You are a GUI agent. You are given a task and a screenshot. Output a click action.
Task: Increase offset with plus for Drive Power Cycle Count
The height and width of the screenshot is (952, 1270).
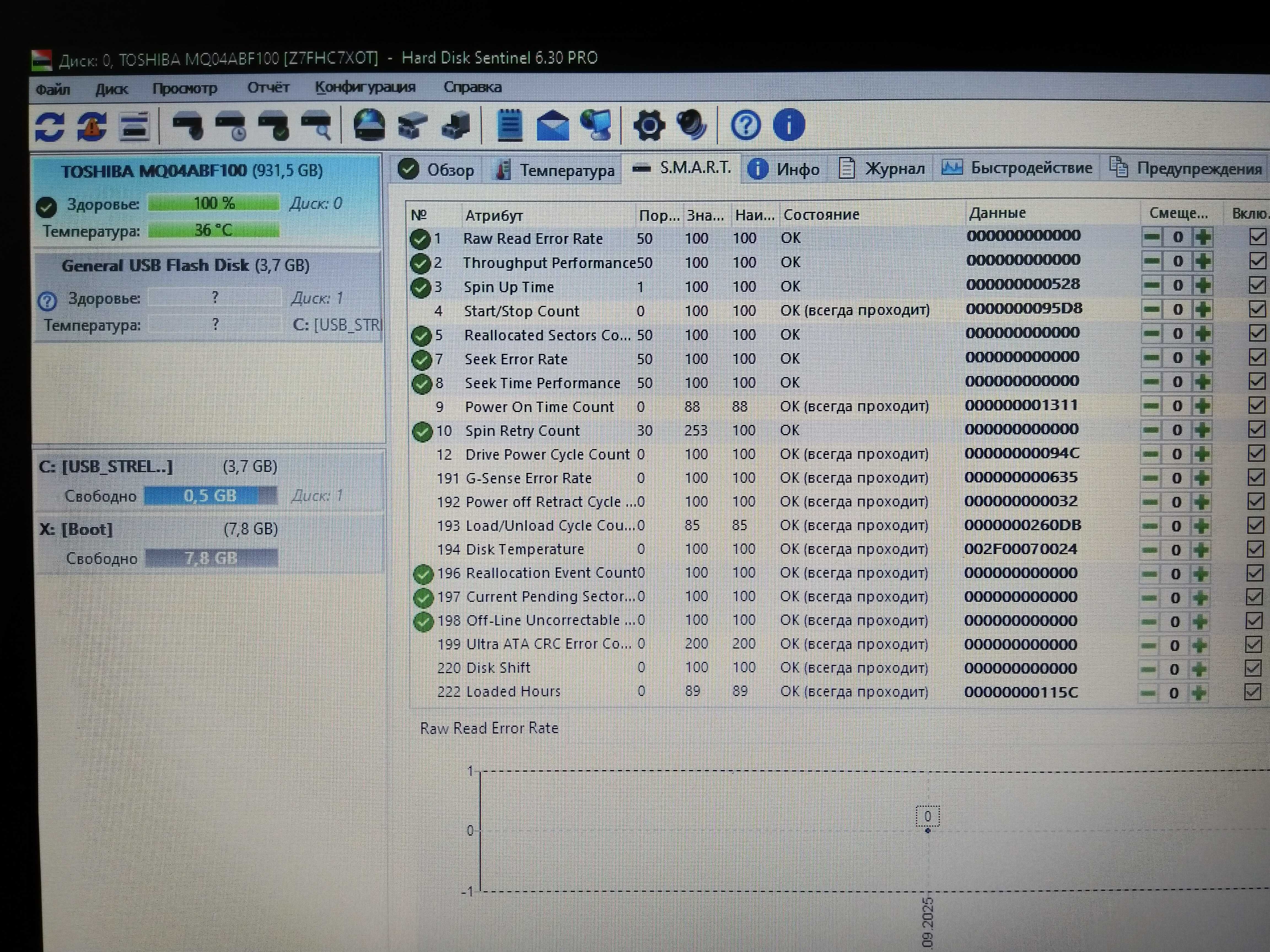(1201, 454)
